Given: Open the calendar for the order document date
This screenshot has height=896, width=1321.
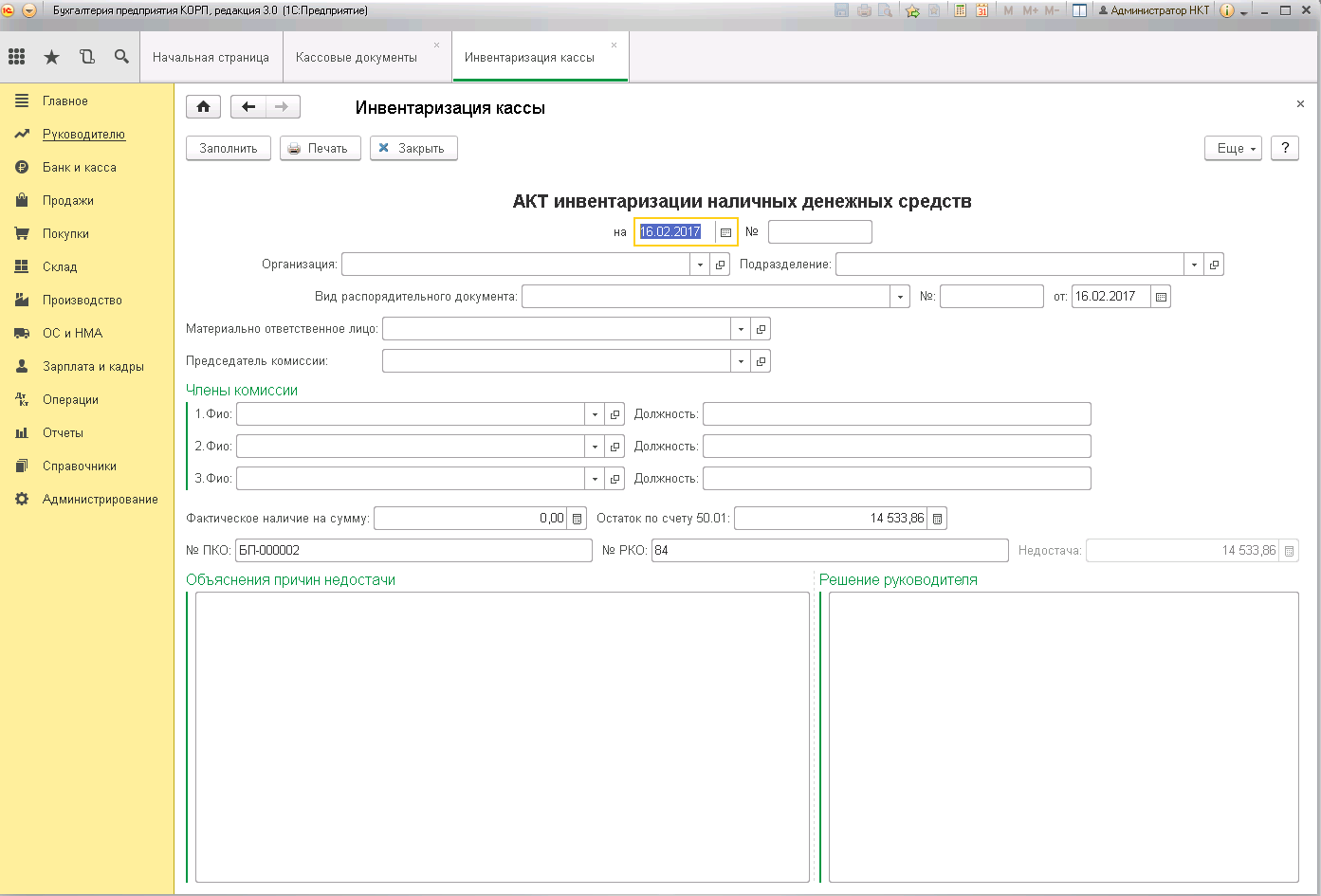Looking at the screenshot, I should tap(1161, 297).
